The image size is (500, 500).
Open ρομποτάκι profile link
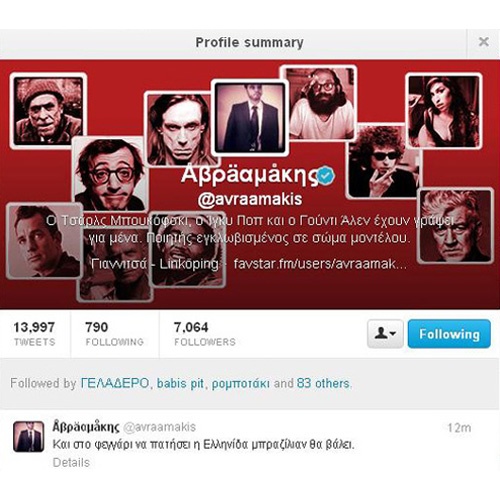pyautogui.click(x=241, y=384)
